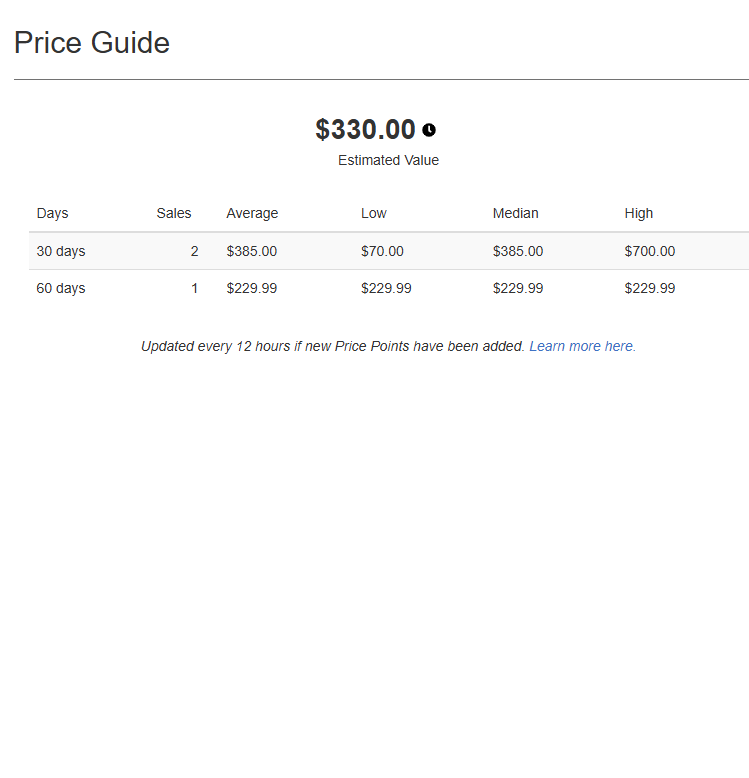
Task: Select the $330.00 estimated value amount
Action: point(365,130)
